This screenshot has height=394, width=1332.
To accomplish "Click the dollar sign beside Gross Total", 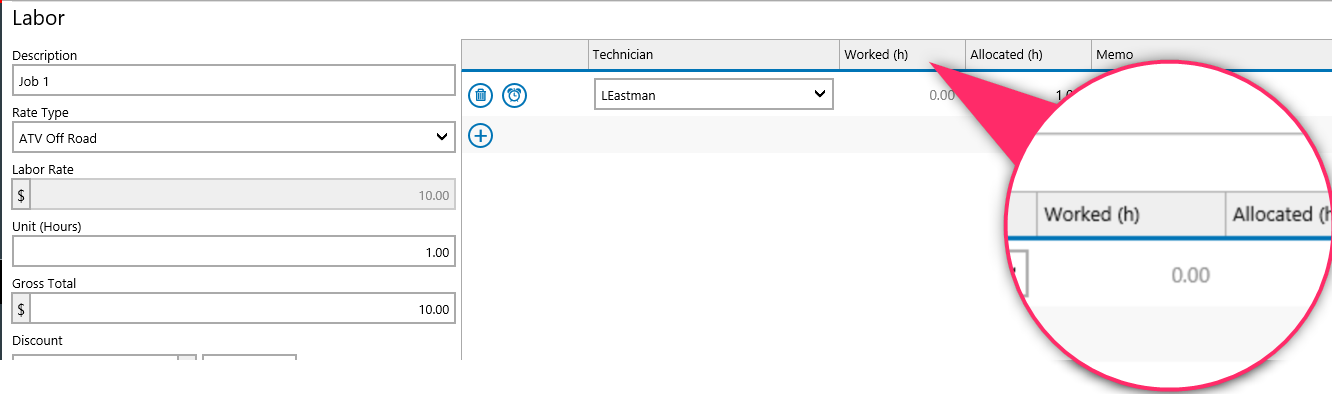I will coord(21,309).
